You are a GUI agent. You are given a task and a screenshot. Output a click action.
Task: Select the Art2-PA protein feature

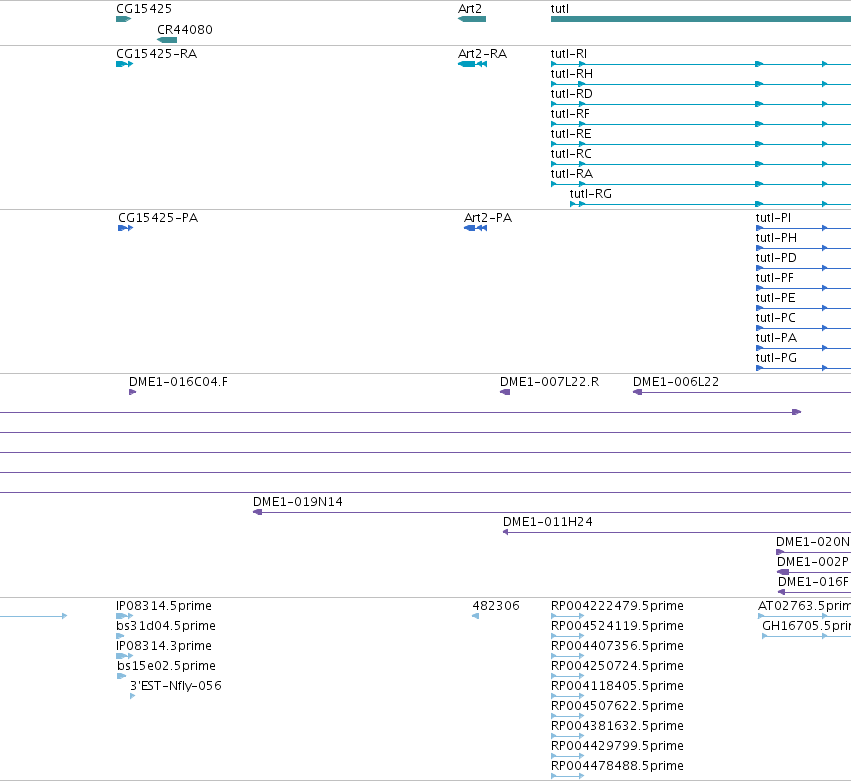pos(475,228)
